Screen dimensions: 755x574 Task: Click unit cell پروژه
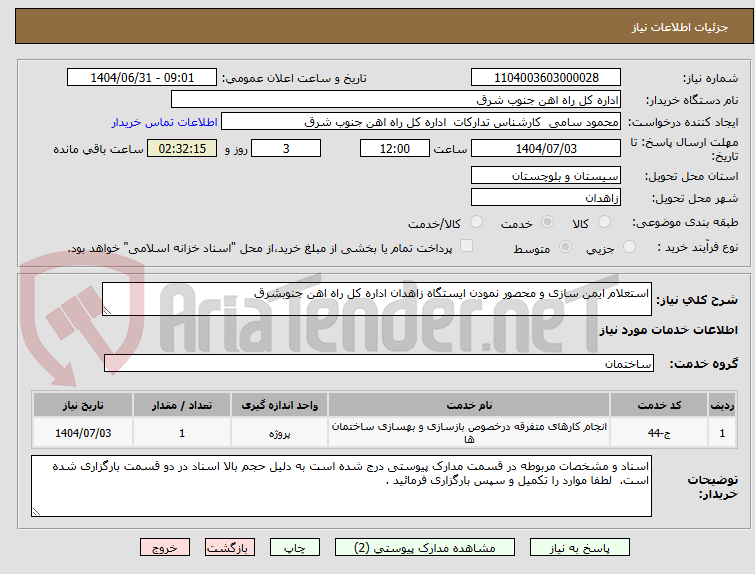[x=279, y=433]
